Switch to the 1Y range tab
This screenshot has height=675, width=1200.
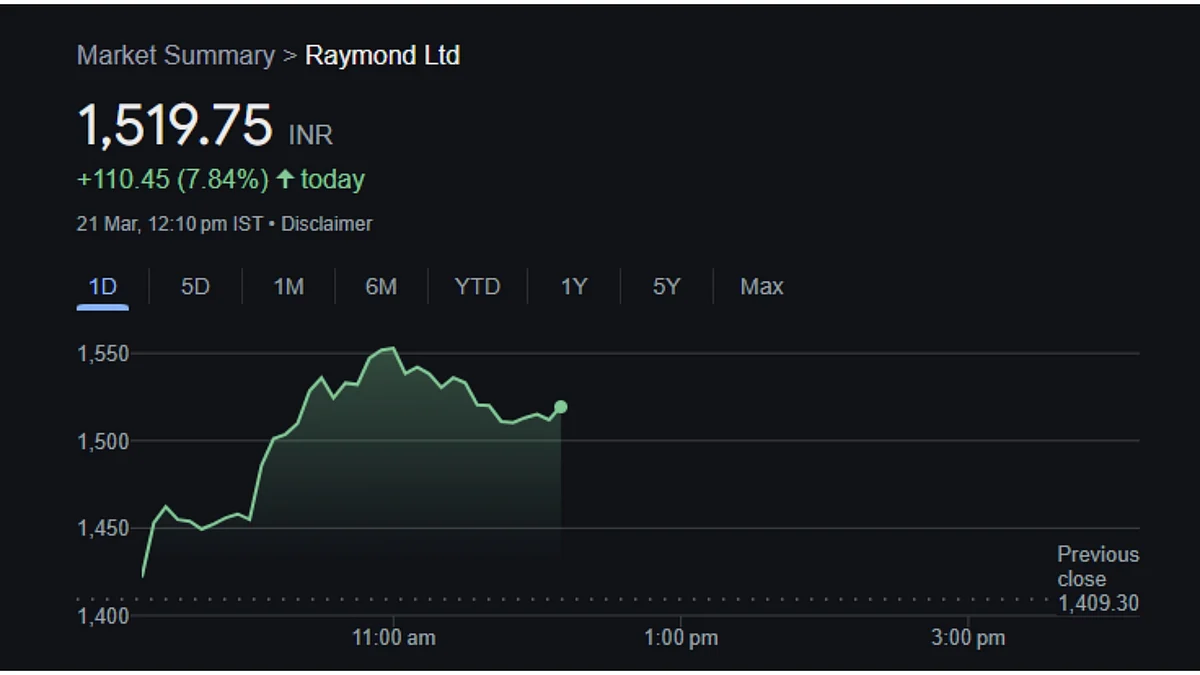[573, 287]
